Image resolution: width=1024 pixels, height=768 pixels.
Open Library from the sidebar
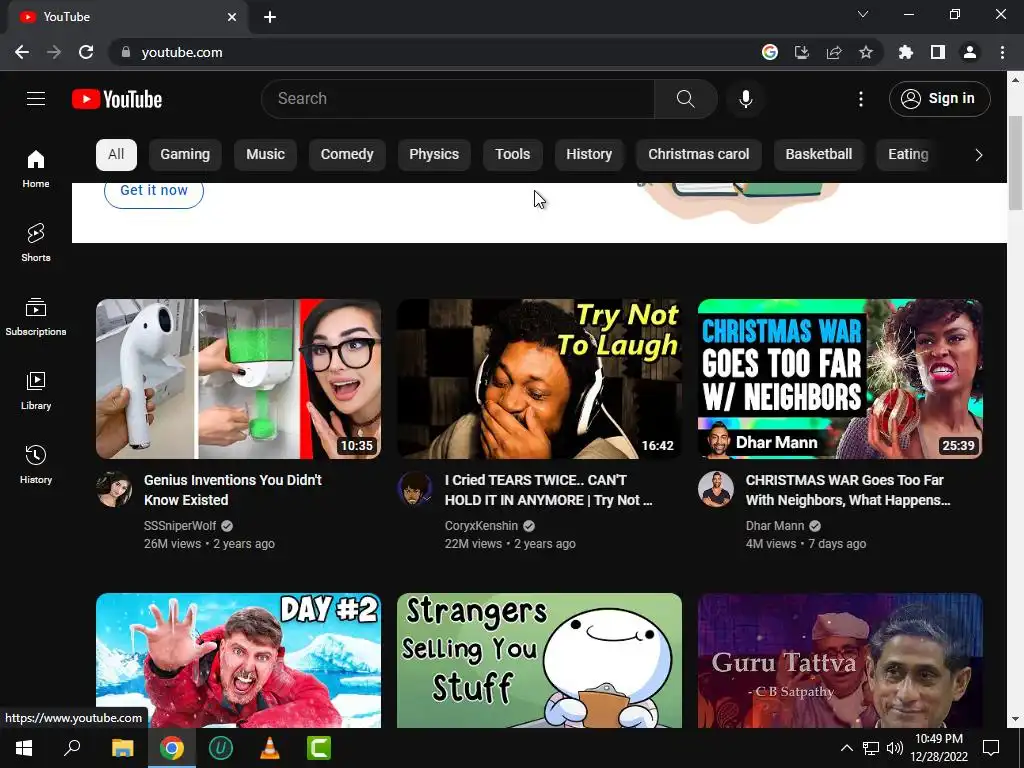pyautogui.click(x=36, y=391)
